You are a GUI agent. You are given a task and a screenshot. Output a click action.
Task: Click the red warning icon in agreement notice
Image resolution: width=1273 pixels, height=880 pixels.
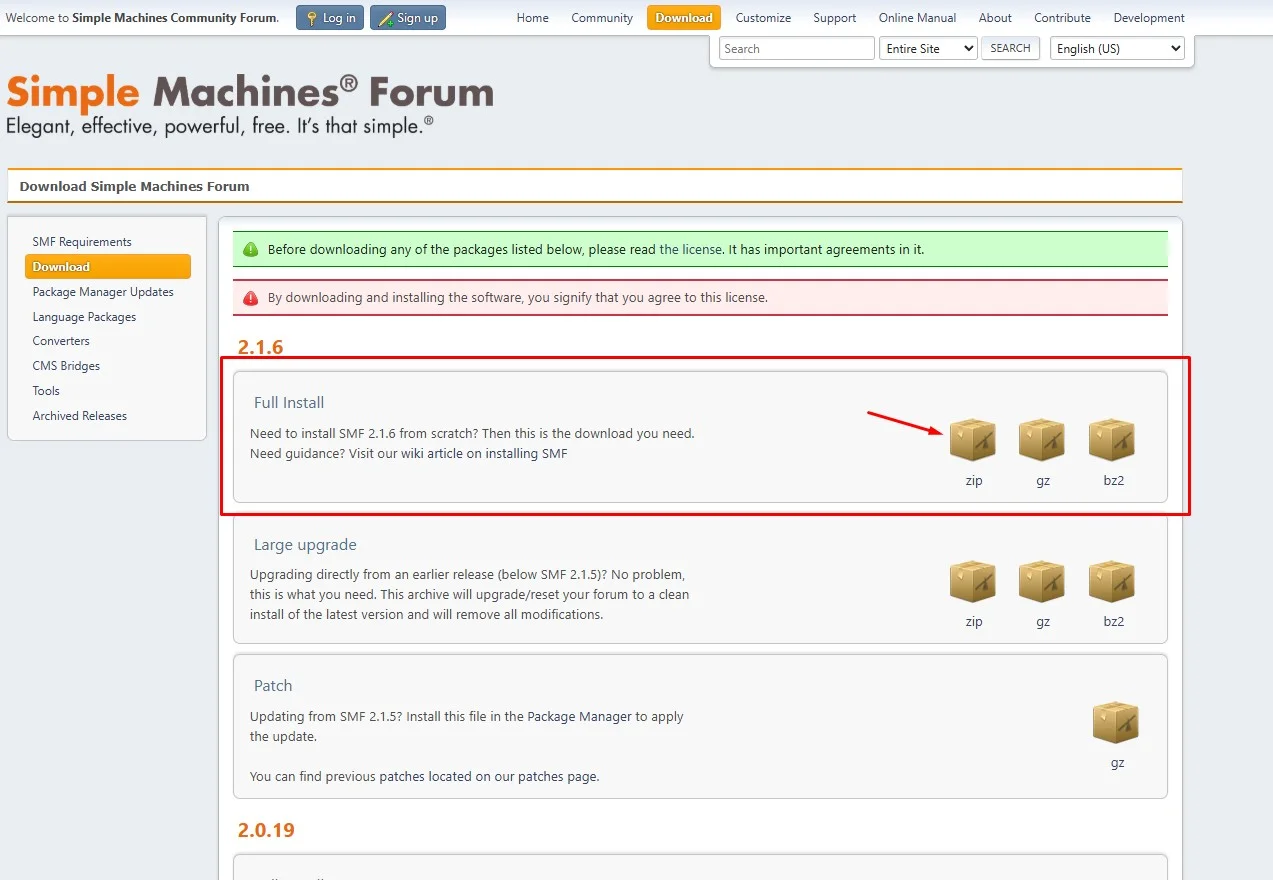(251, 298)
